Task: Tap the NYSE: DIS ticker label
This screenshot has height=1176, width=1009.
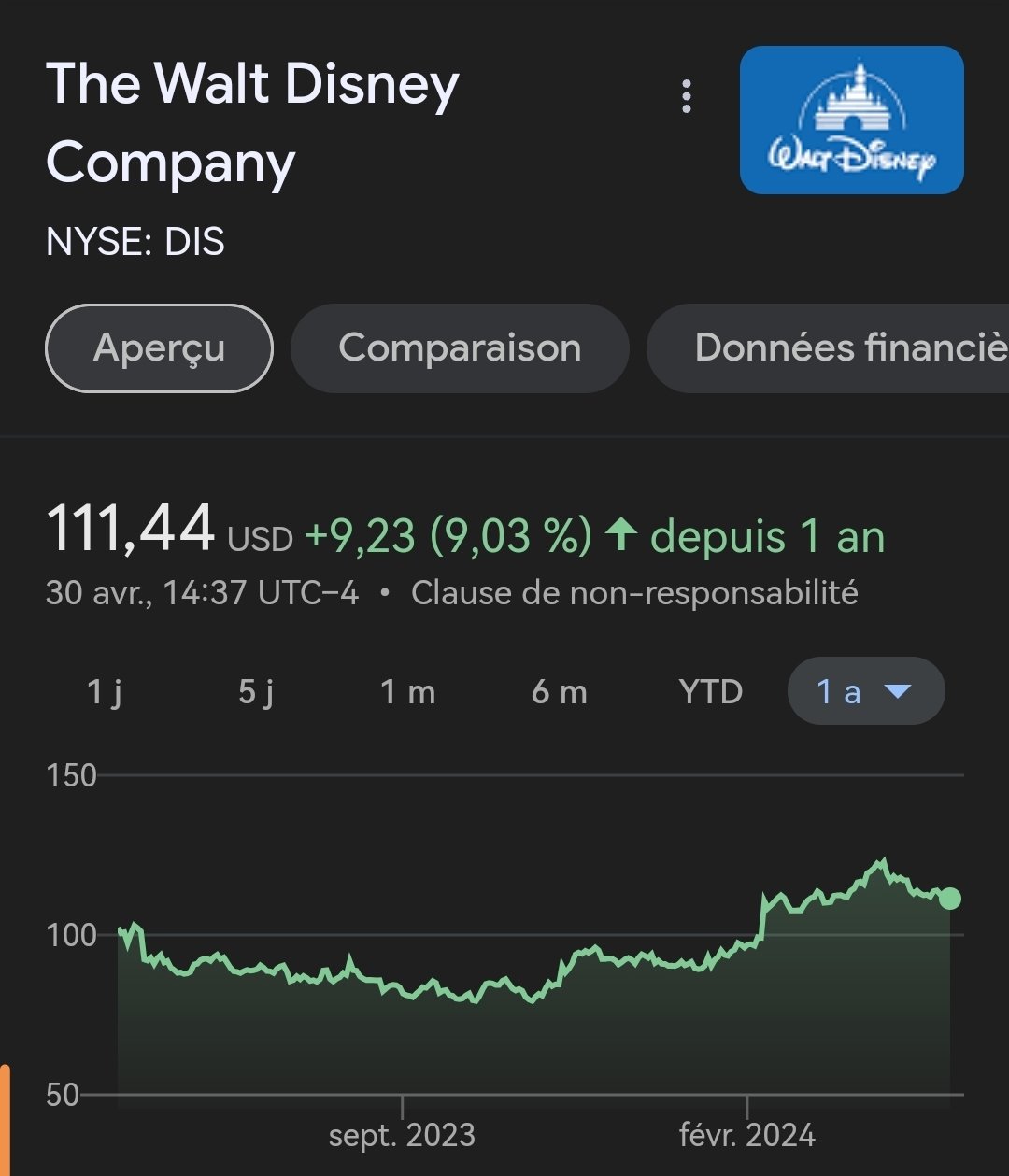Action: (135, 243)
